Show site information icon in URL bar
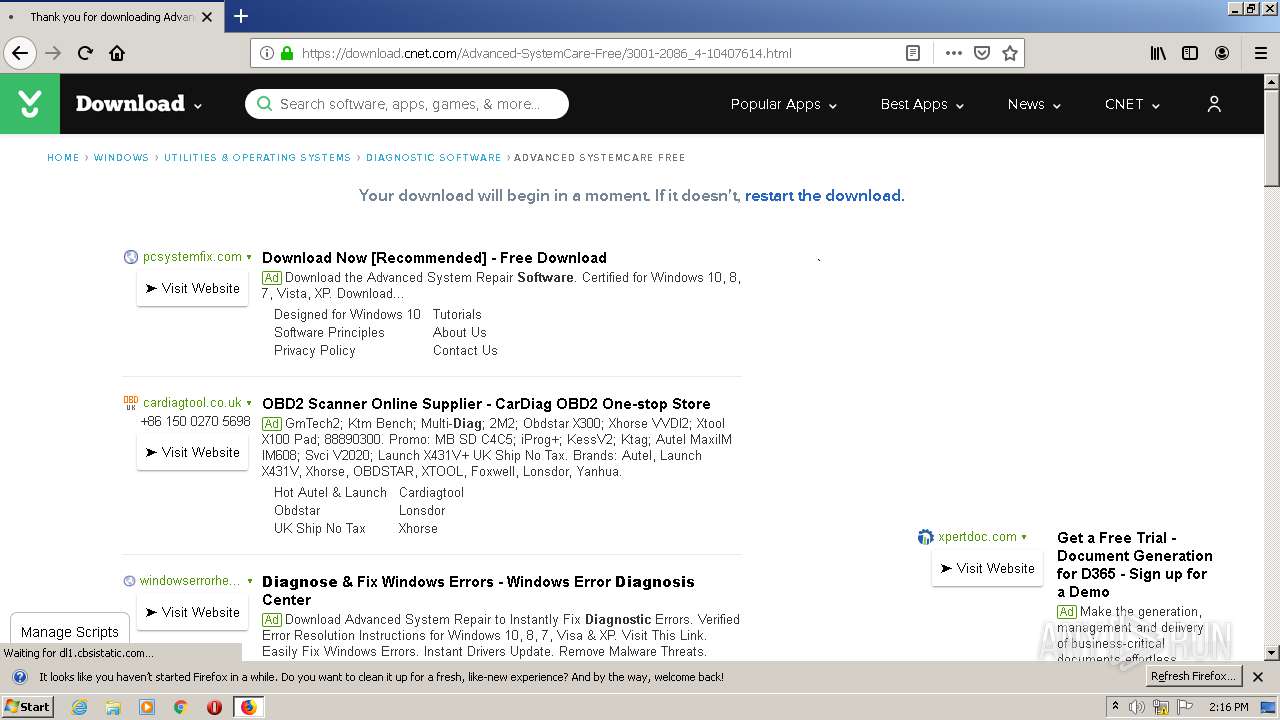This screenshot has height=720, width=1280. pos(266,53)
